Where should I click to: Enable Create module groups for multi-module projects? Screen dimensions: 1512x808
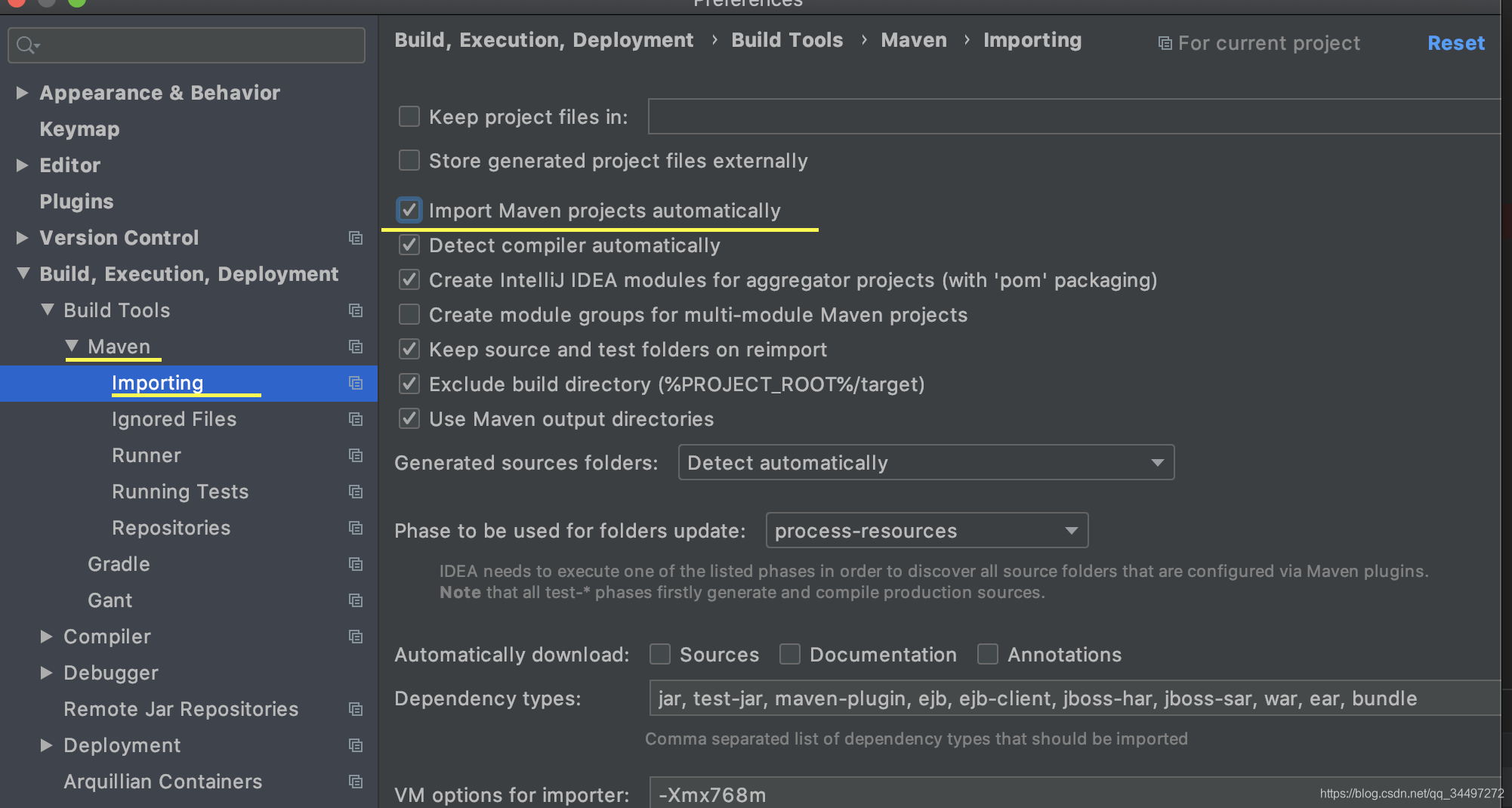pyautogui.click(x=409, y=314)
